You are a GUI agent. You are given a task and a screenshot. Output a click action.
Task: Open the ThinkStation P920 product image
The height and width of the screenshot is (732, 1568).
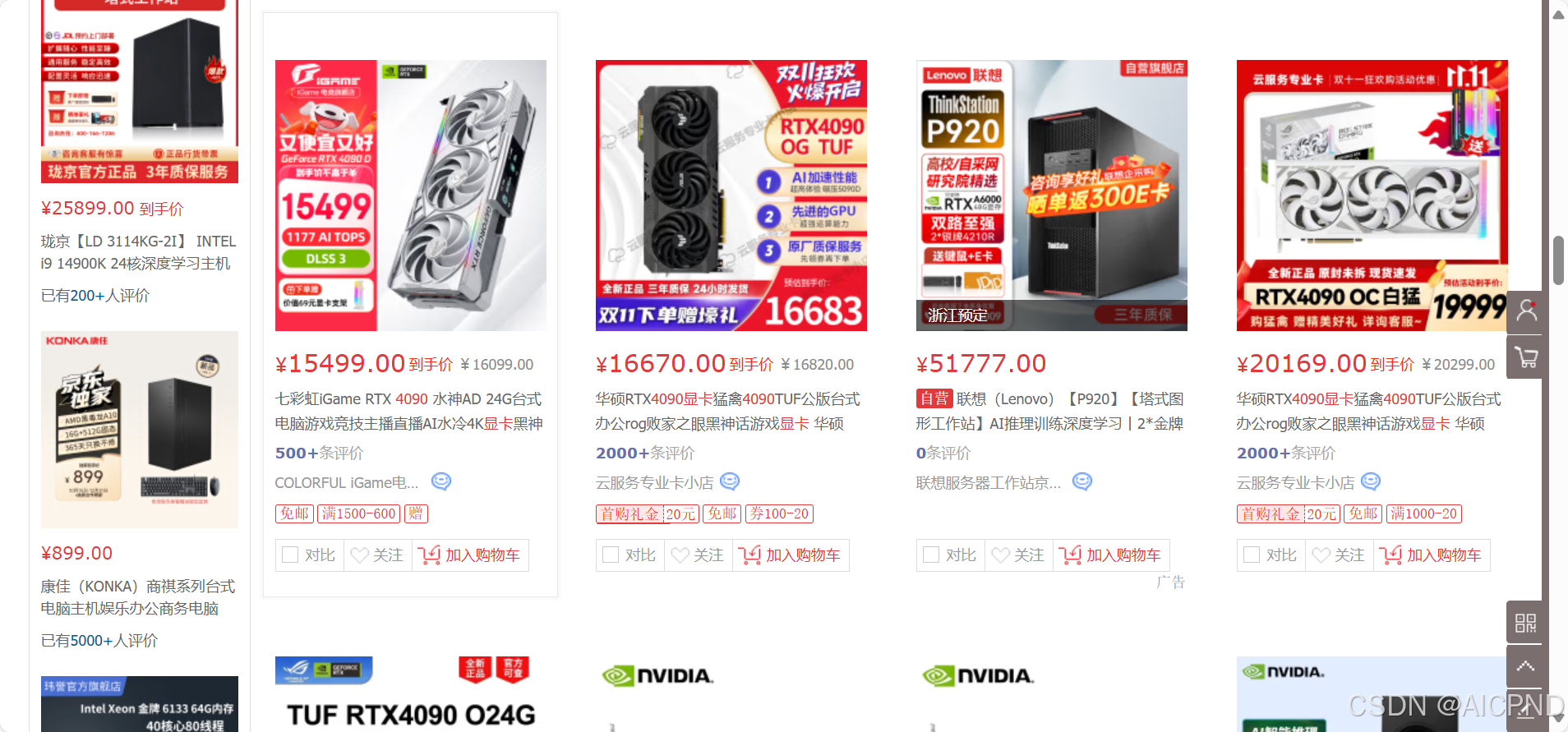[1052, 196]
